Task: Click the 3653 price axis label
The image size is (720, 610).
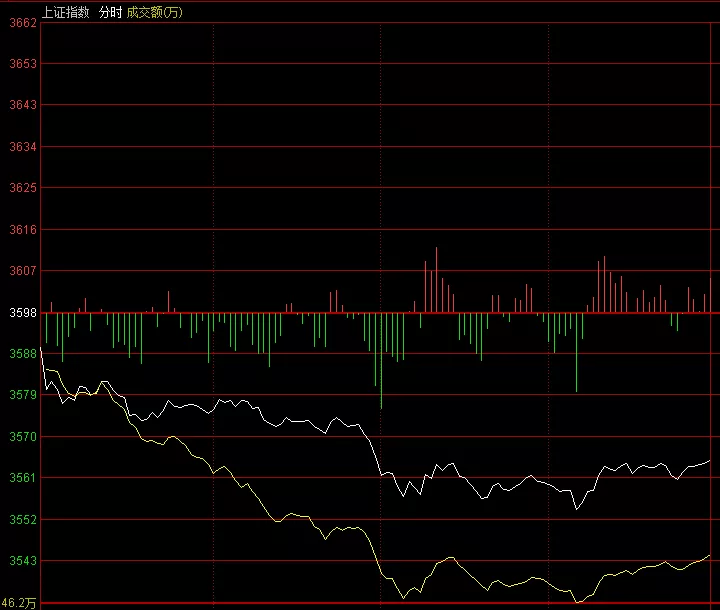Action: [23, 64]
